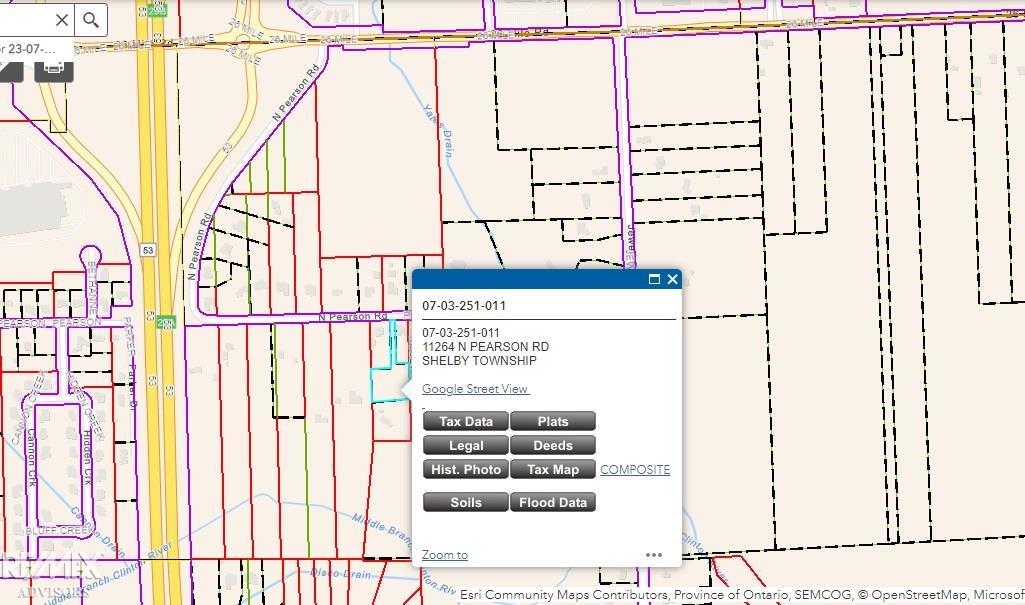
Task: Open the Hist. Photo button
Action: pyautogui.click(x=465, y=469)
